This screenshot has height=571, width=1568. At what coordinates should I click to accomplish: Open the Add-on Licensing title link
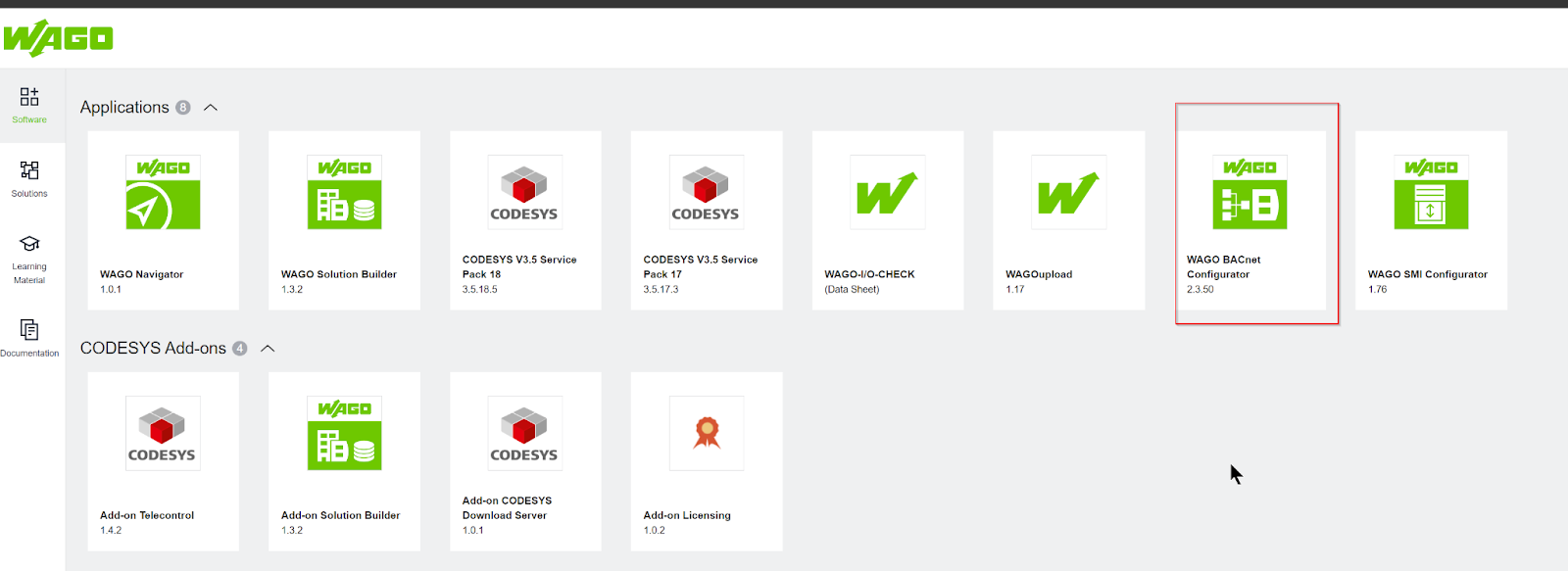pos(687,515)
